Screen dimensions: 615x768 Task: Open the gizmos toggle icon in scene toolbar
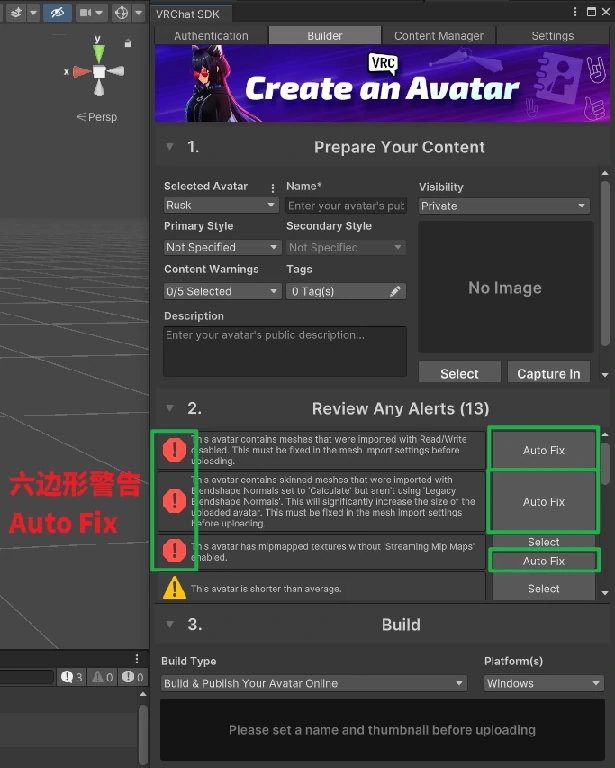pos(121,13)
